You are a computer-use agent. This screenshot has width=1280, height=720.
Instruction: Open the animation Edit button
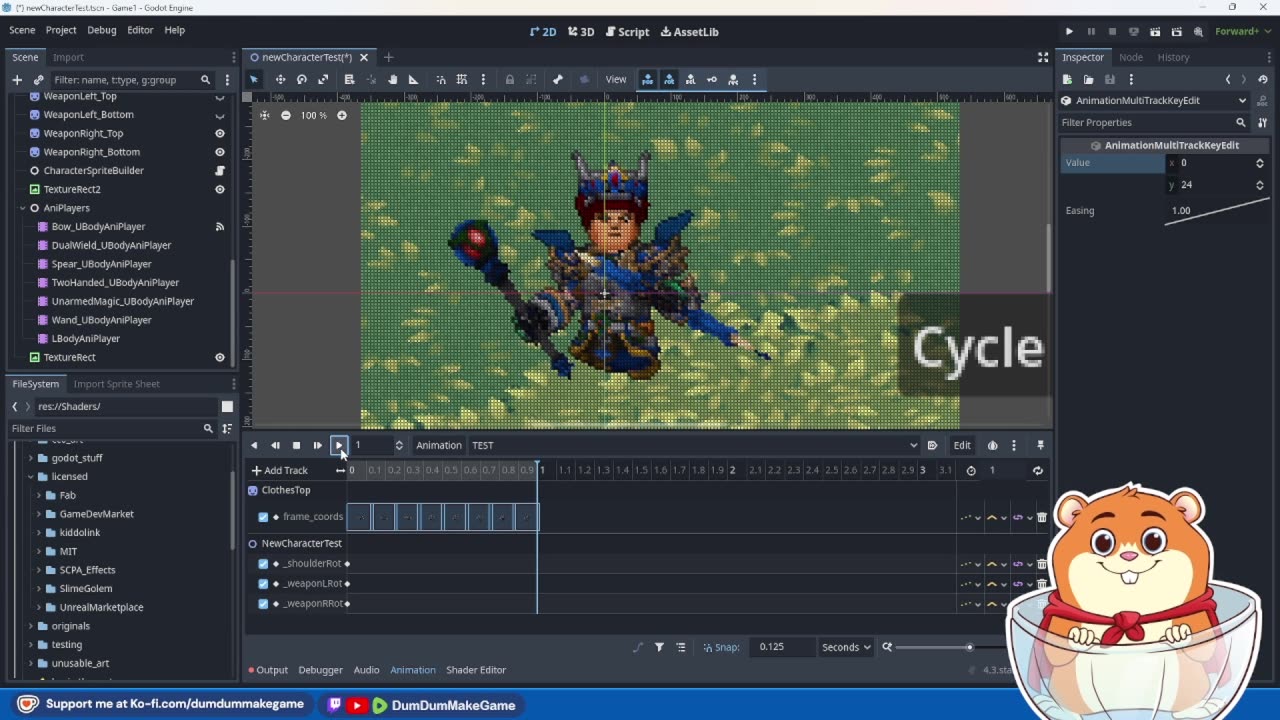click(x=962, y=445)
